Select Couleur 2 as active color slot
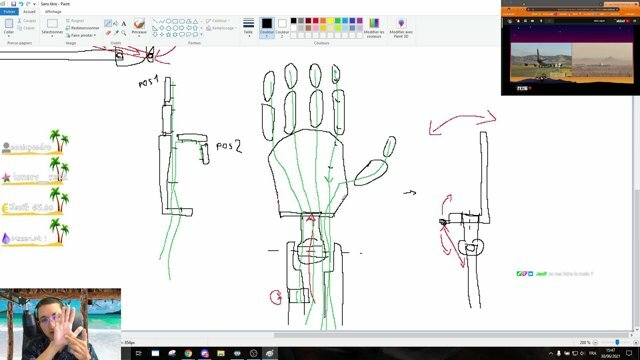The height and width of the screenshot is (360, 640). tap(282, 27)
